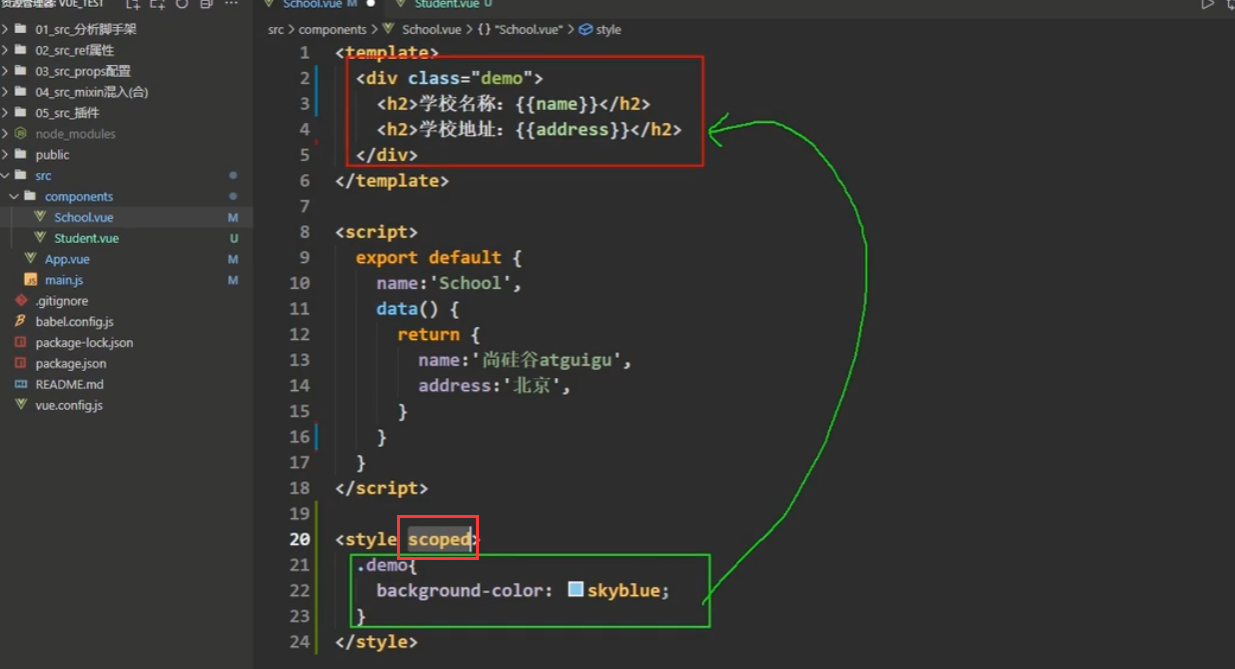
Task: Collapse all folders using the explorer header icon
Action: pyautogui.click(x=206, y=4)
